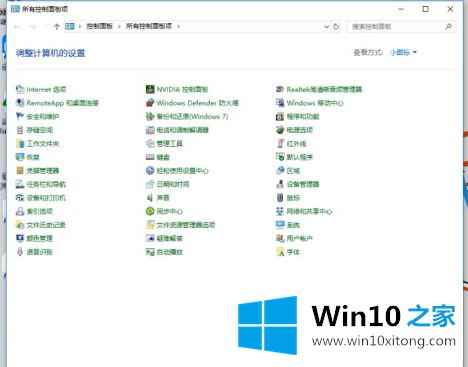
Task: Go forward to next location
Action: [x=33, y=26]
